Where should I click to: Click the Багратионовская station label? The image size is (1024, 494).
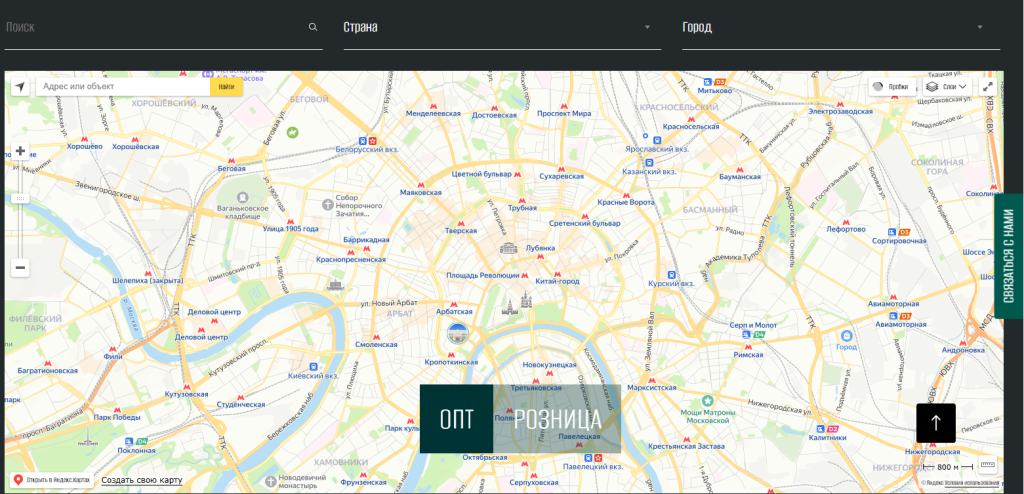coord(48,371)
